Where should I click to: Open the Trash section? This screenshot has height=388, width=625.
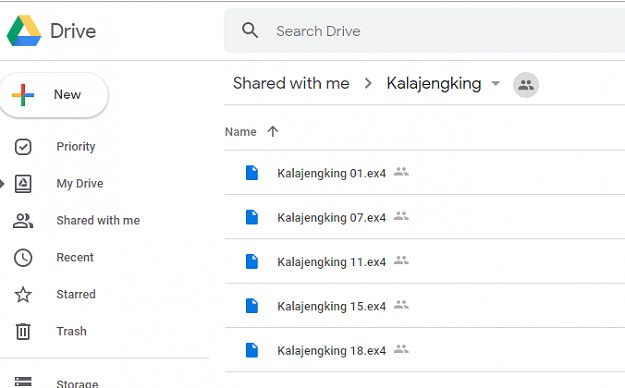click(x=71, y=331)
